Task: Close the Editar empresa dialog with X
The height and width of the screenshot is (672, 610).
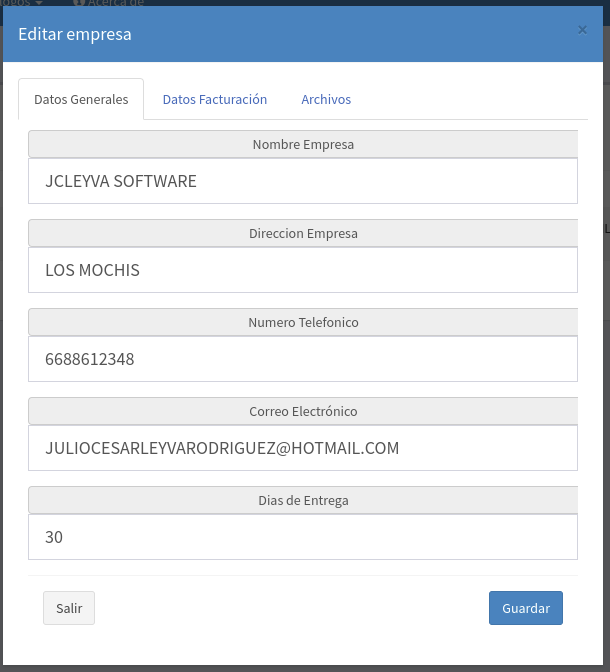Action: [x=582, y=30]
